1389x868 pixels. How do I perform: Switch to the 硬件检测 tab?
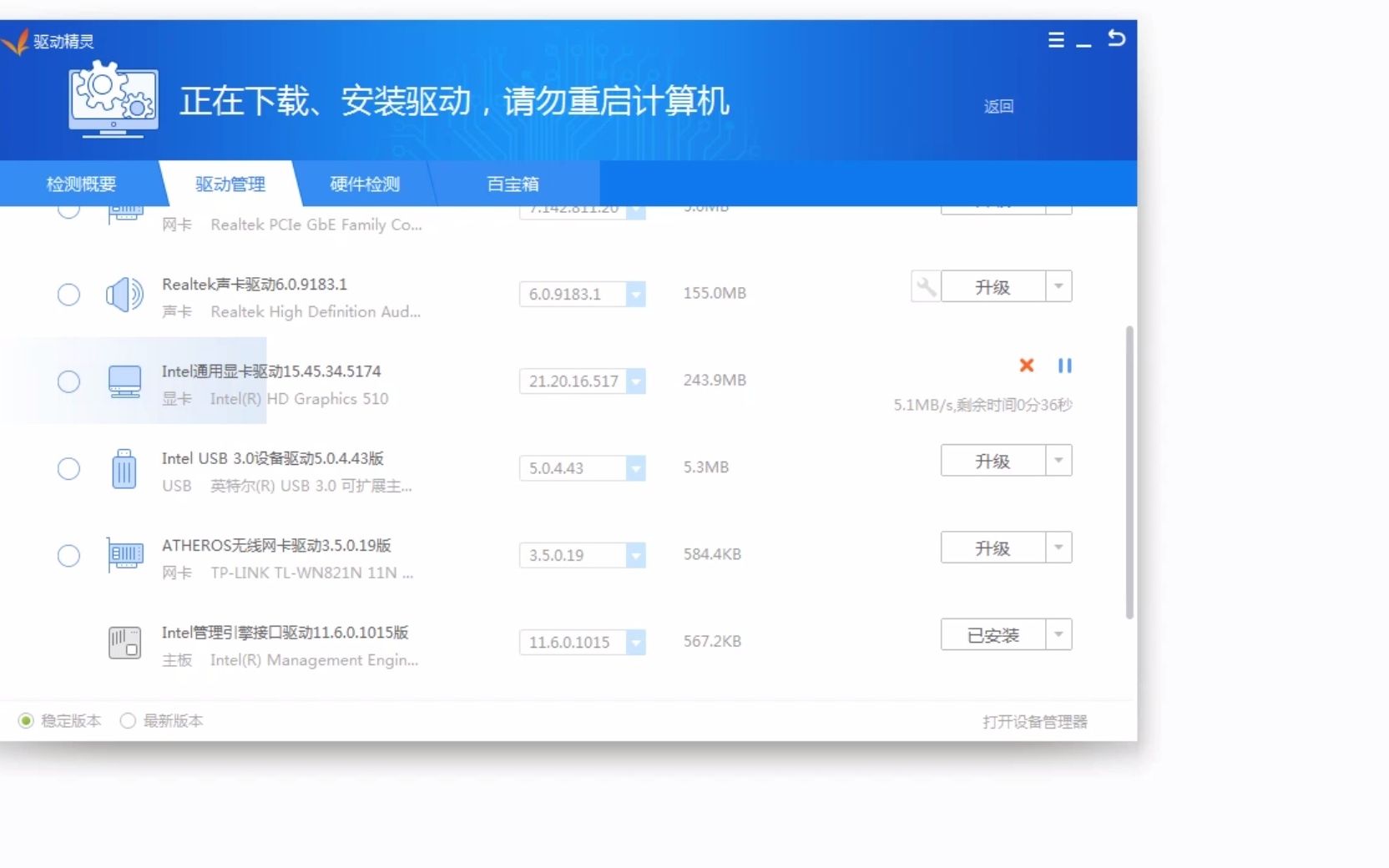365,184
